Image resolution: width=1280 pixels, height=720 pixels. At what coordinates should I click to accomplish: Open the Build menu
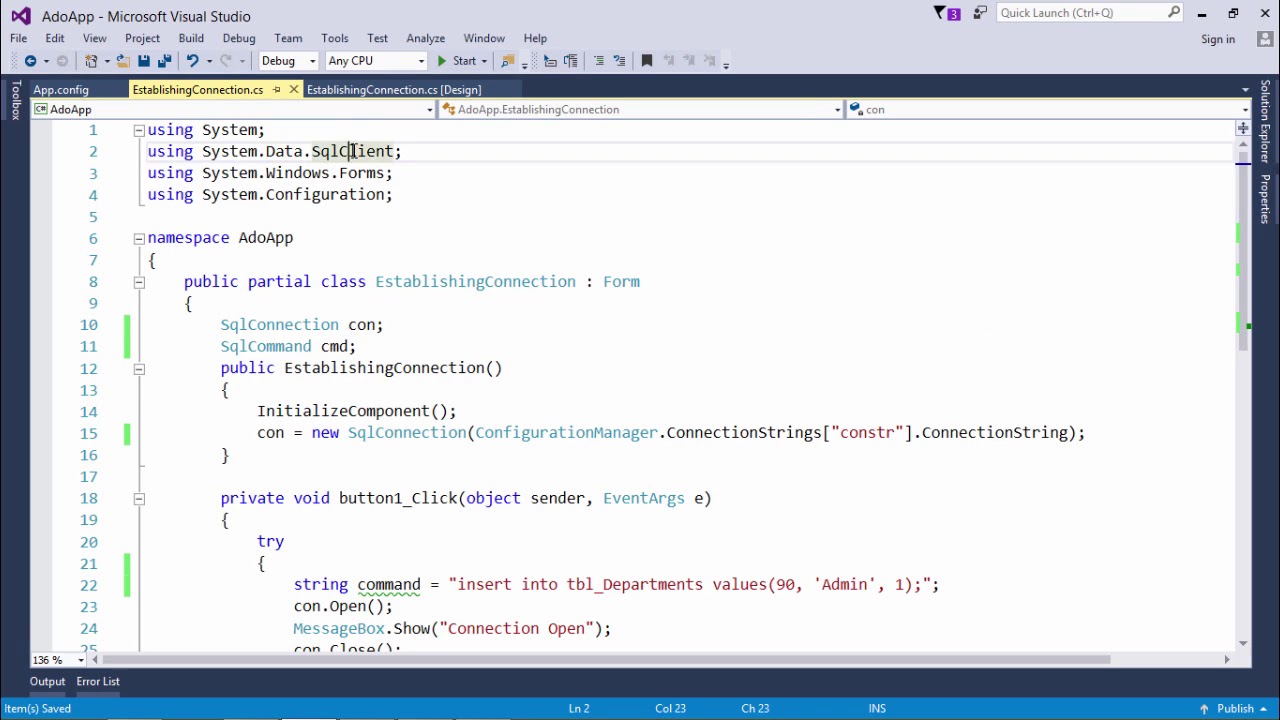point(191,38)
